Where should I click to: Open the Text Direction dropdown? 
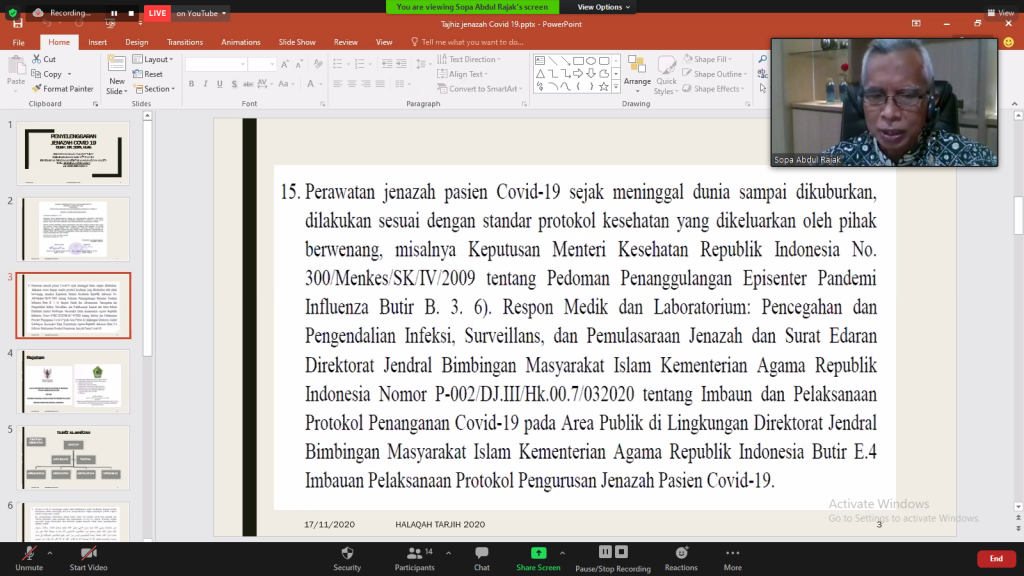tap(470, 59)
